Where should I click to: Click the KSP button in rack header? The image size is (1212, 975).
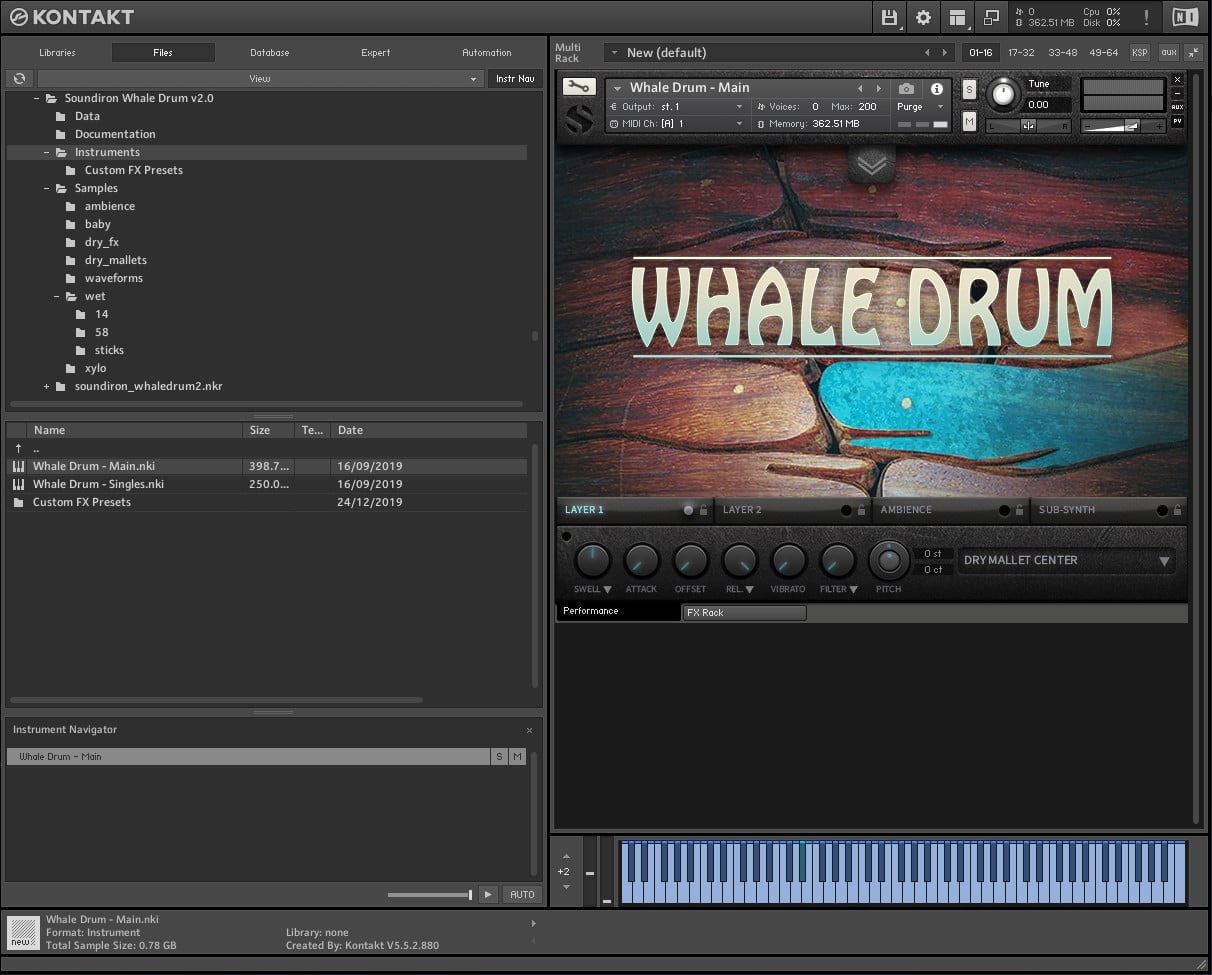coord(1139,52)
